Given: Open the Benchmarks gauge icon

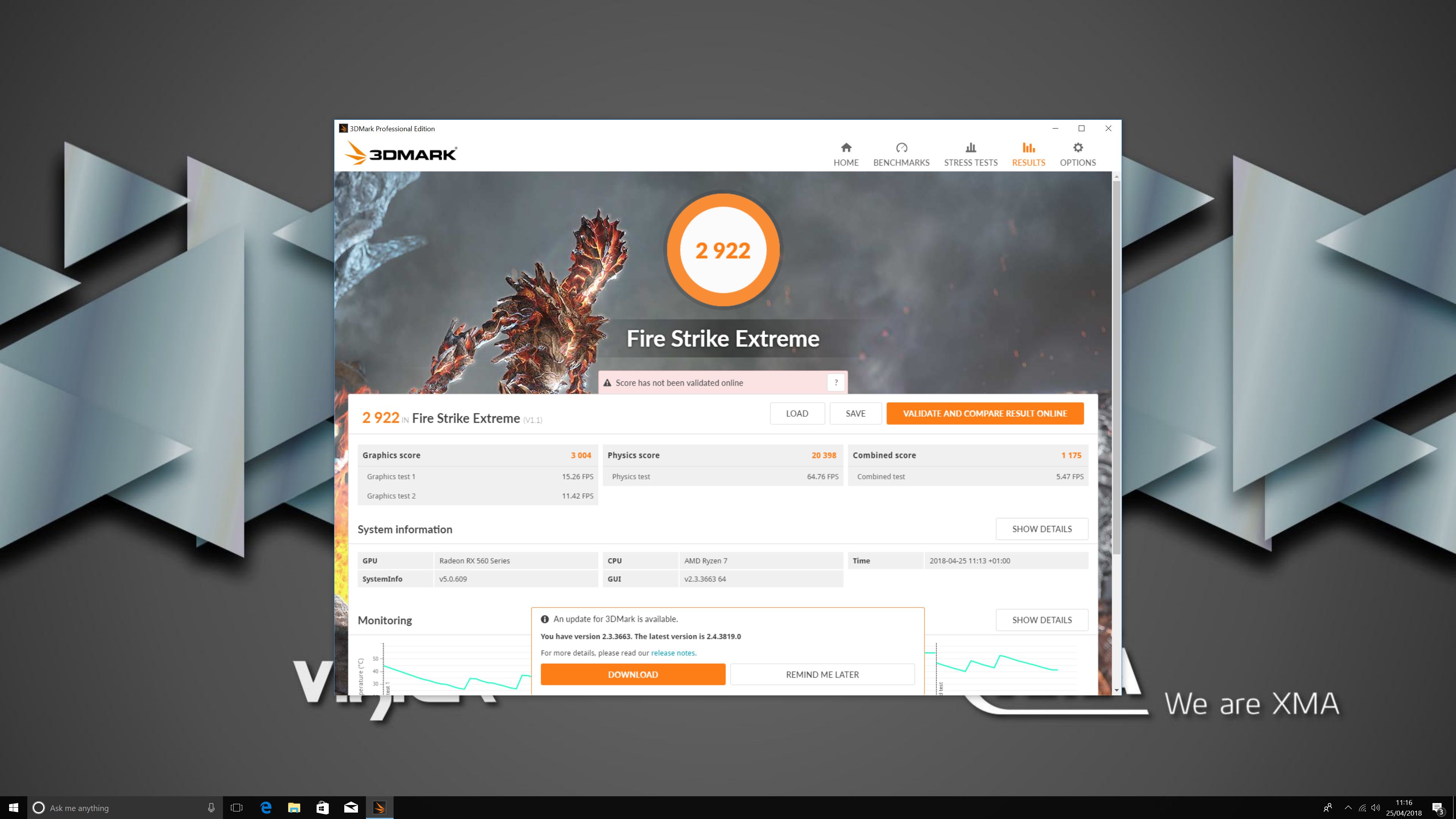Looking at the screenshot, I should [x=901, y=148].
